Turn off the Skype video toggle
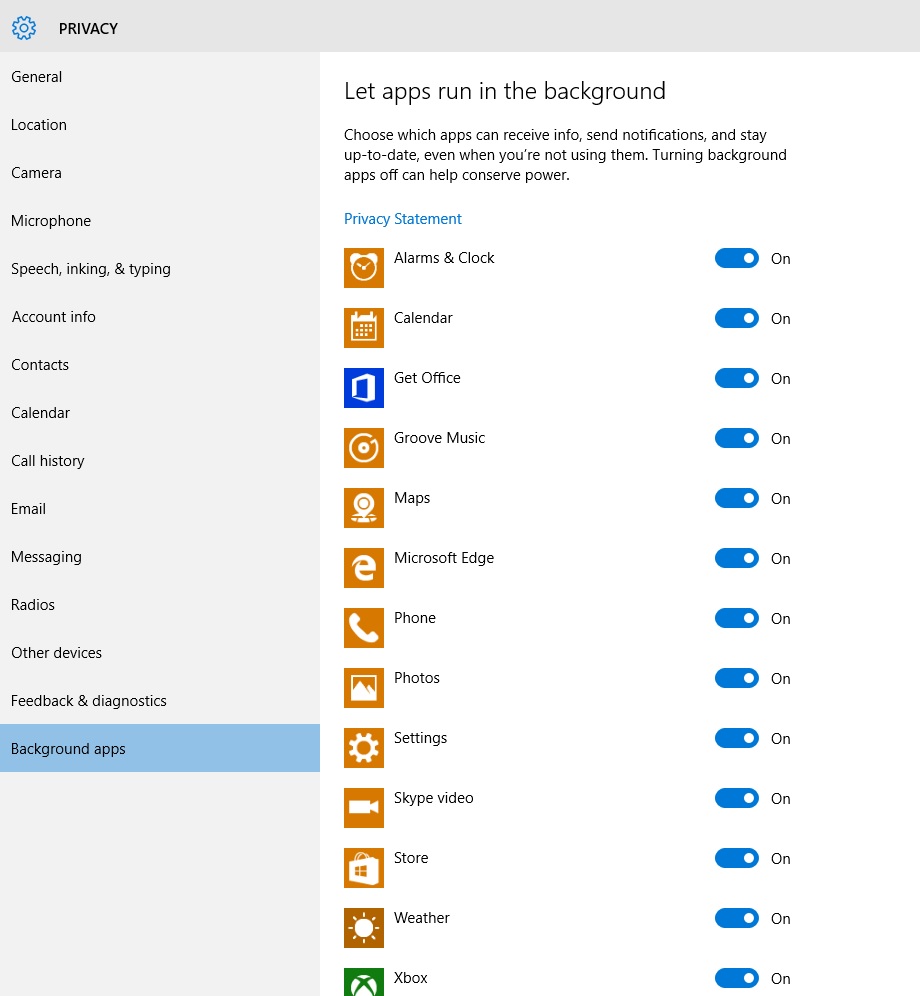Viewport: 920px width, 996px height. click(736, 798)
